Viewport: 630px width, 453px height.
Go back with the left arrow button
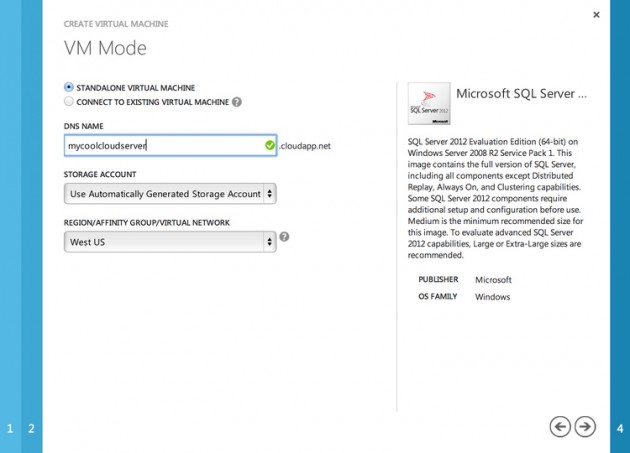(x=560, y=427)
